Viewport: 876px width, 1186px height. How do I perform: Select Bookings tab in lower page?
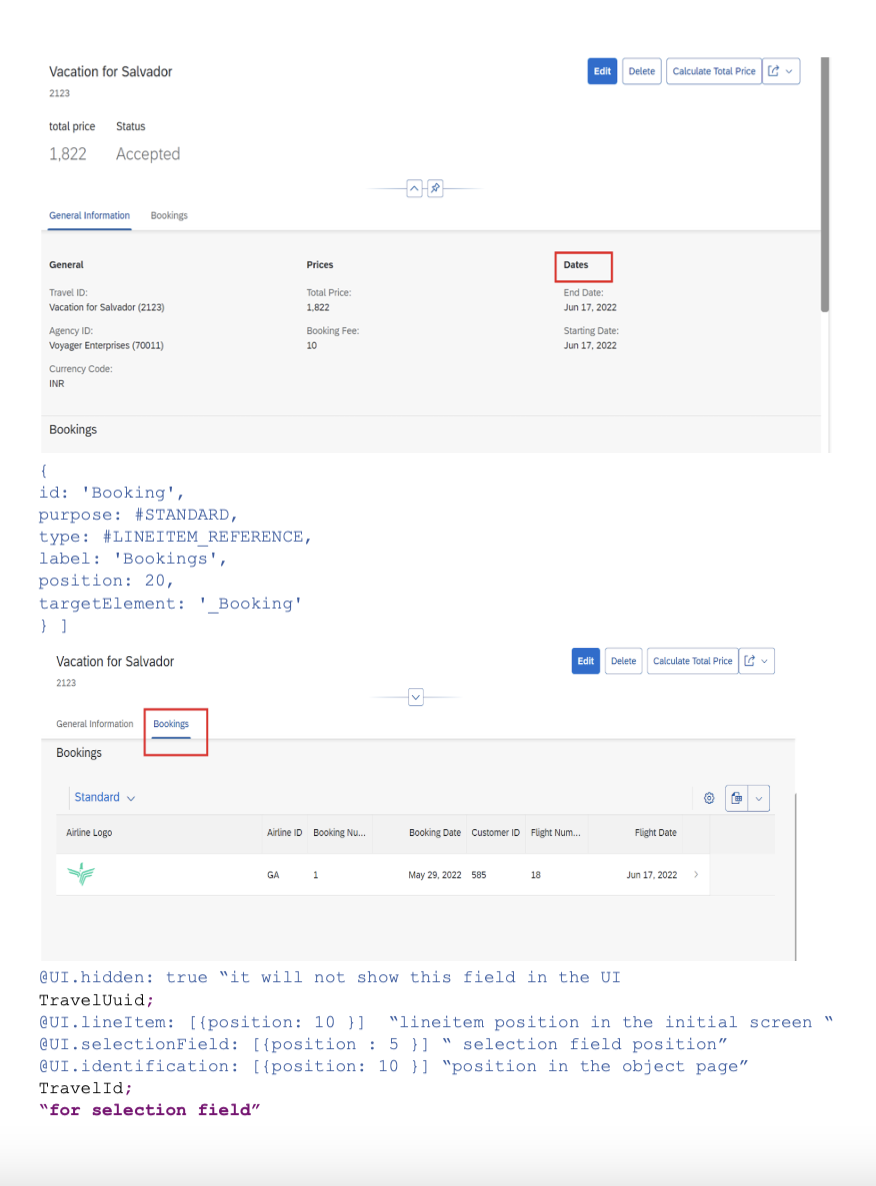click(x=171, y=725)
